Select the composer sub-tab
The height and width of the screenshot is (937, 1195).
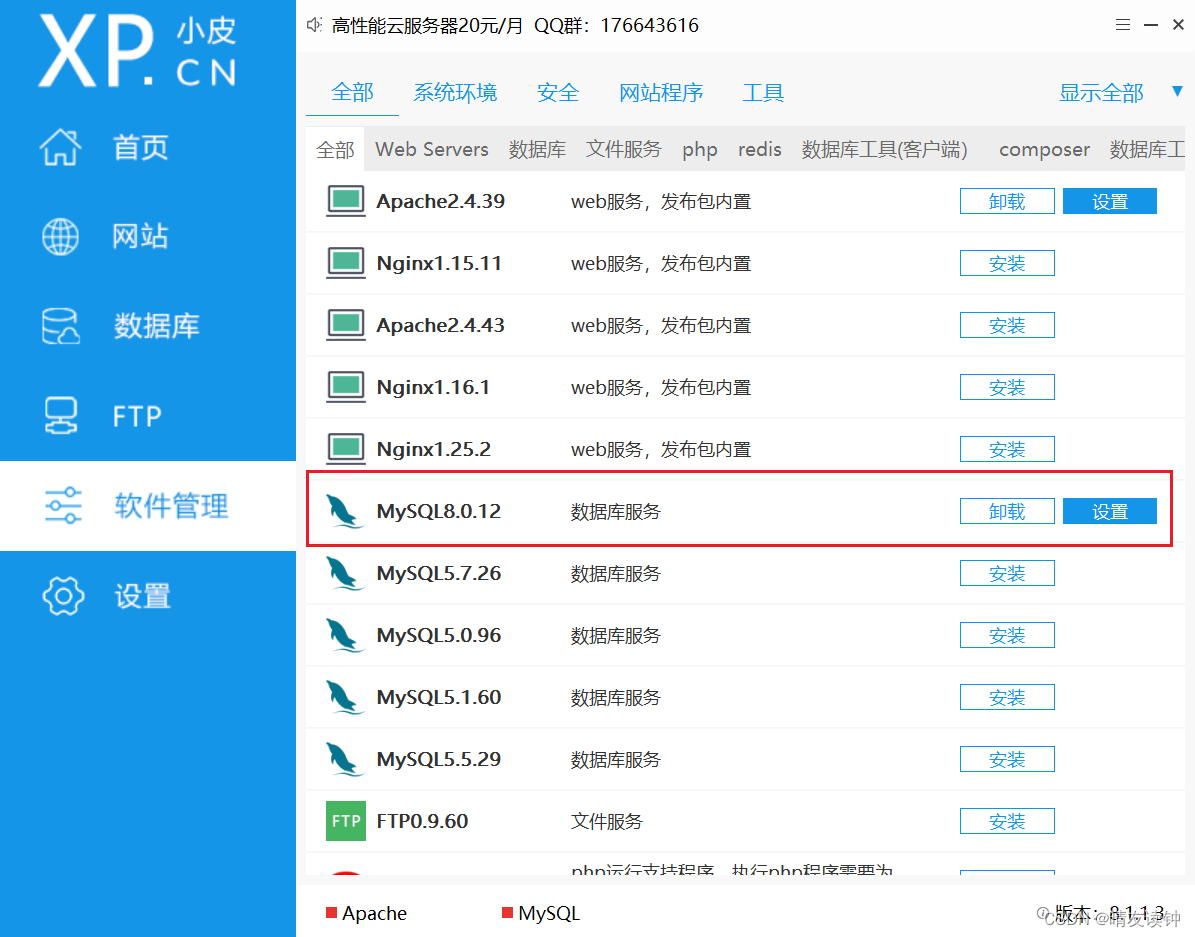pyautogui.click(x=1044, y=149)
